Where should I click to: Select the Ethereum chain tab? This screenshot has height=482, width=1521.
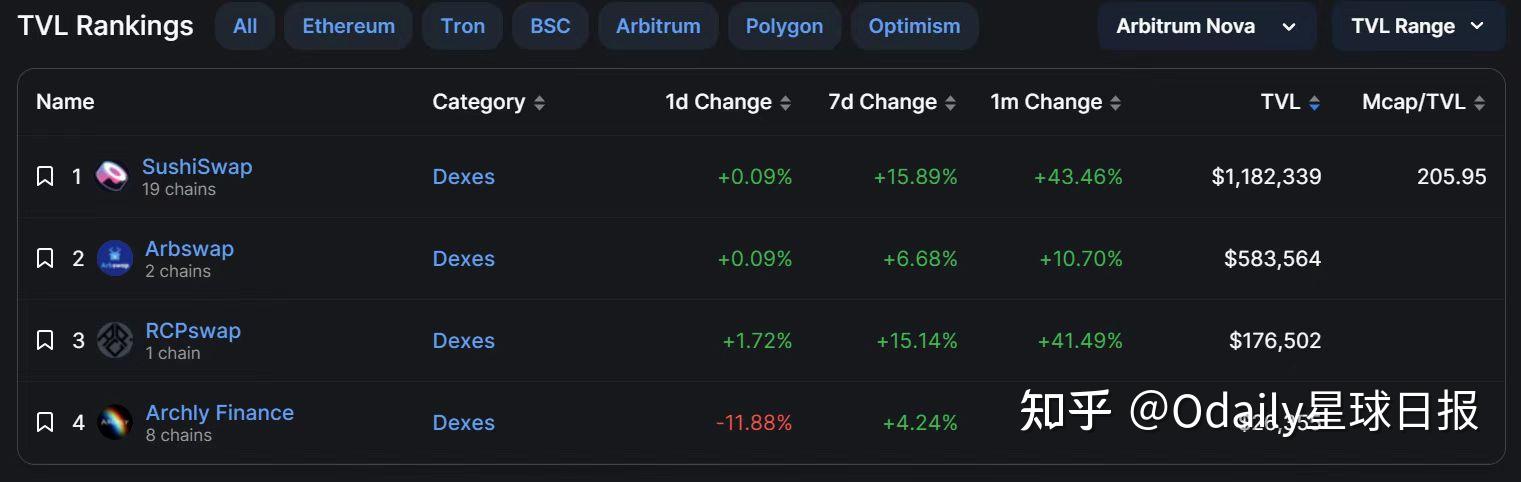[348, 27]
